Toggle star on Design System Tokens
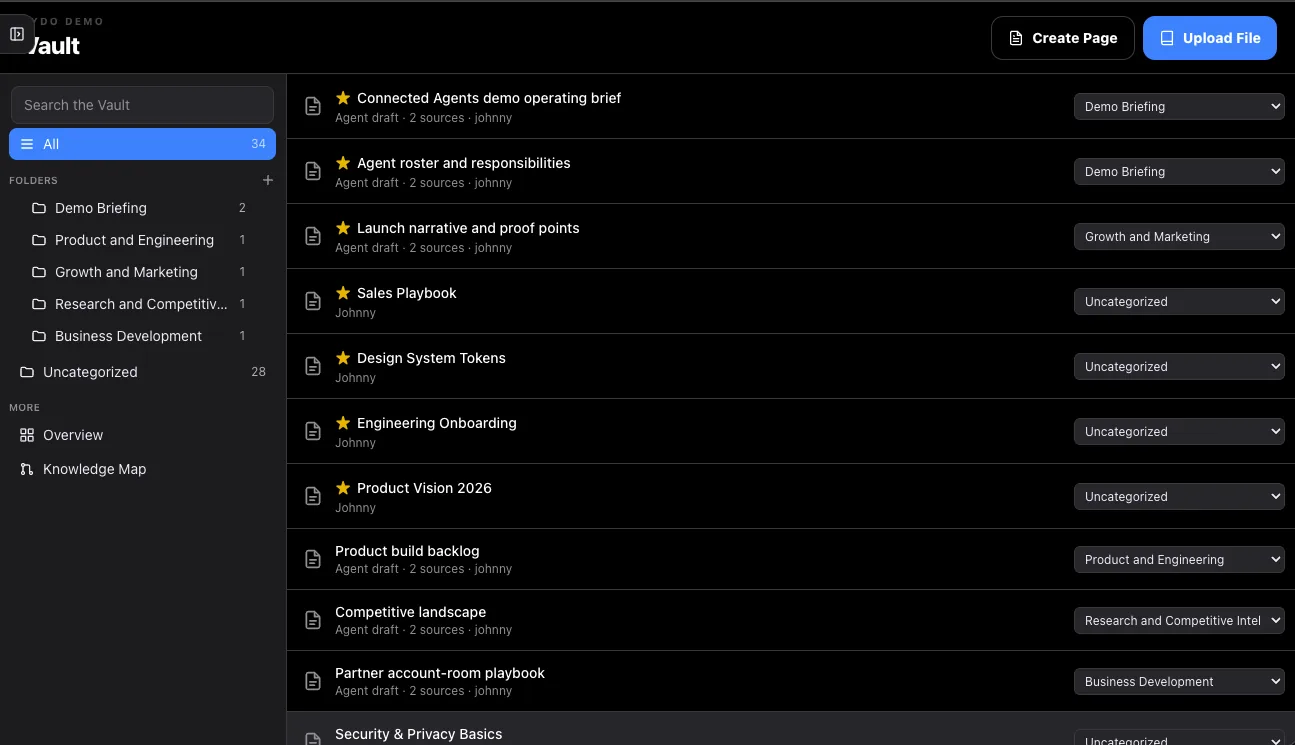The width and height of the screenshot is (1295, 745). coord(343,358)
